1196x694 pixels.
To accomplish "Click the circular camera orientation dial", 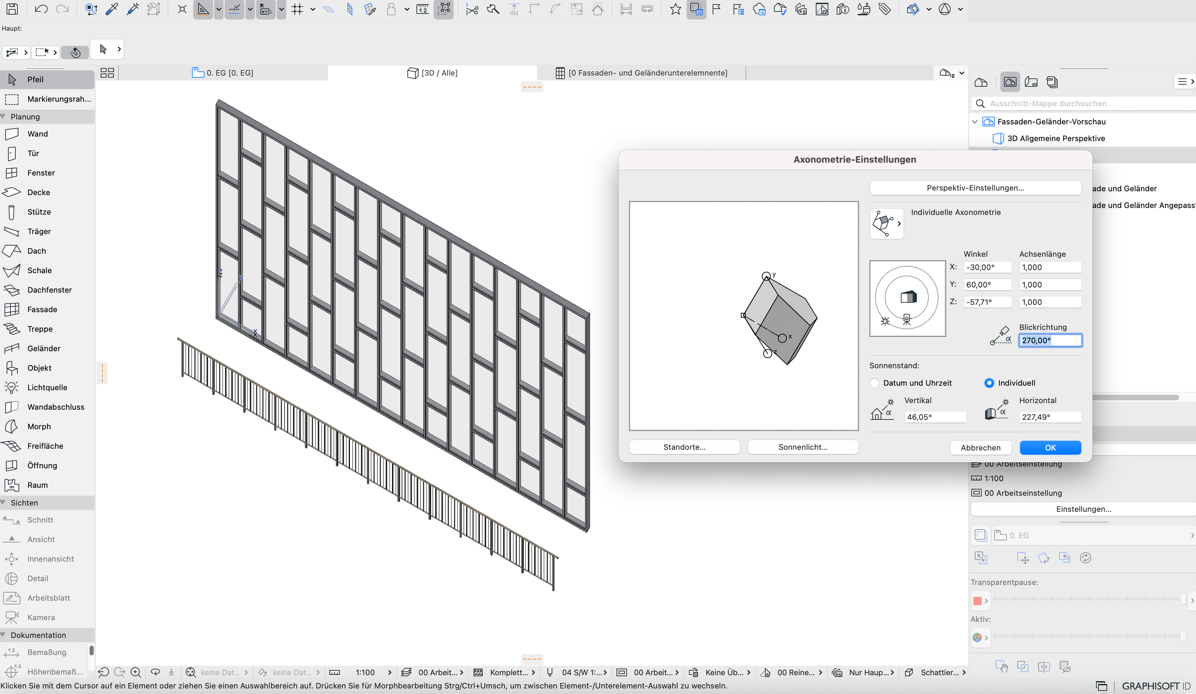I will 907,298.
